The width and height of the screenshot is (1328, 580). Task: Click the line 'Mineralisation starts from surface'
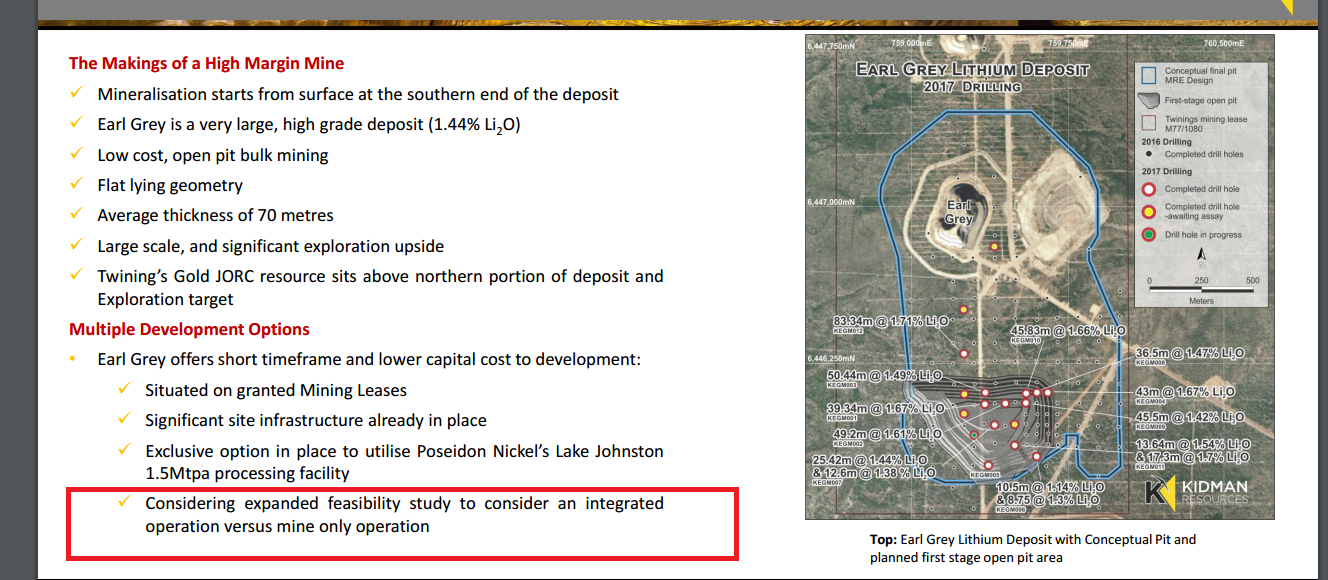358,94
